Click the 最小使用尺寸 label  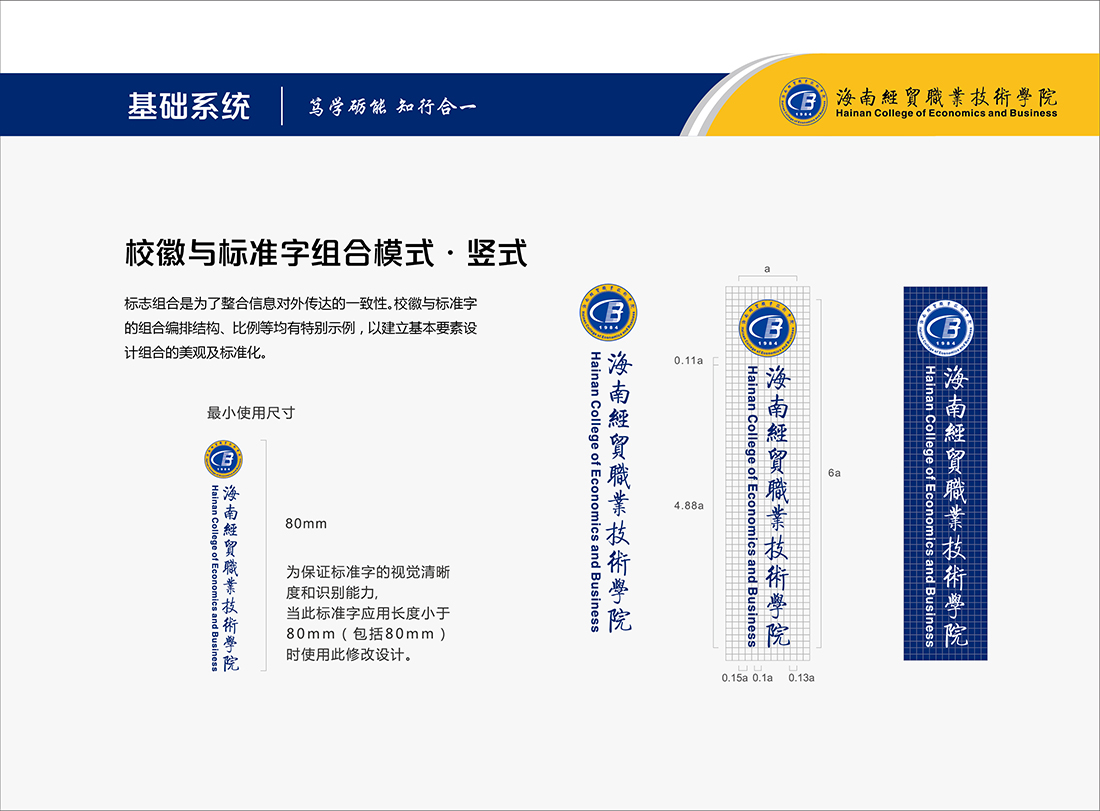point(251,413)
